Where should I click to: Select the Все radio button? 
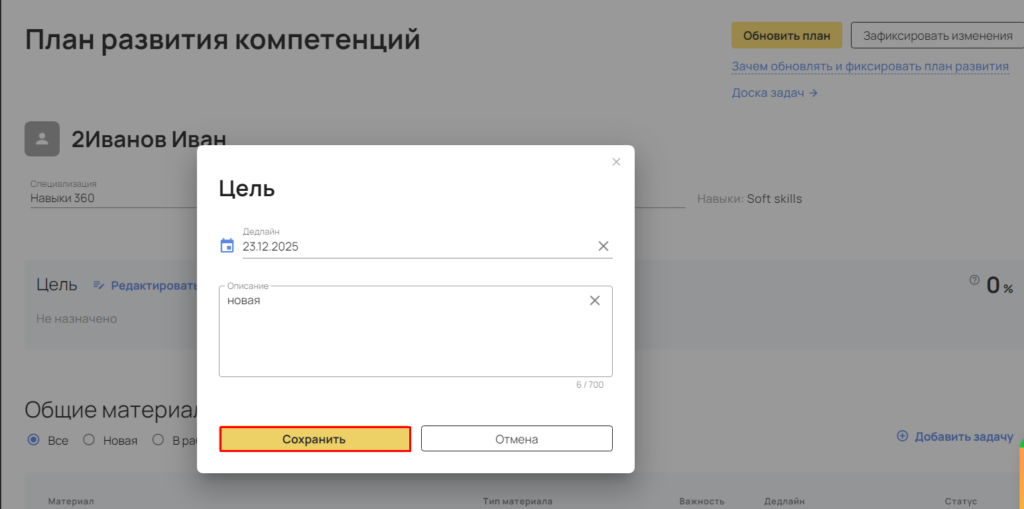34,439
